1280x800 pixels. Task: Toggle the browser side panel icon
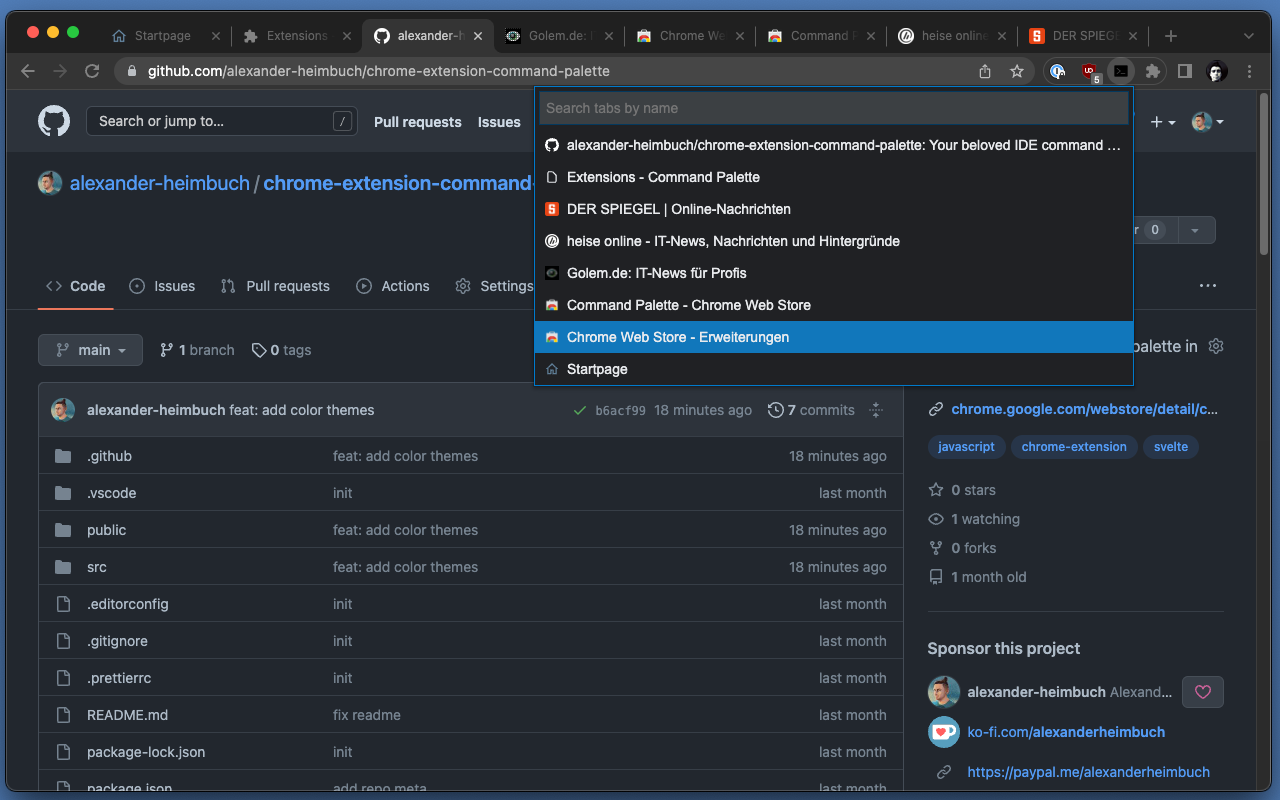[x=1185, y=71]
